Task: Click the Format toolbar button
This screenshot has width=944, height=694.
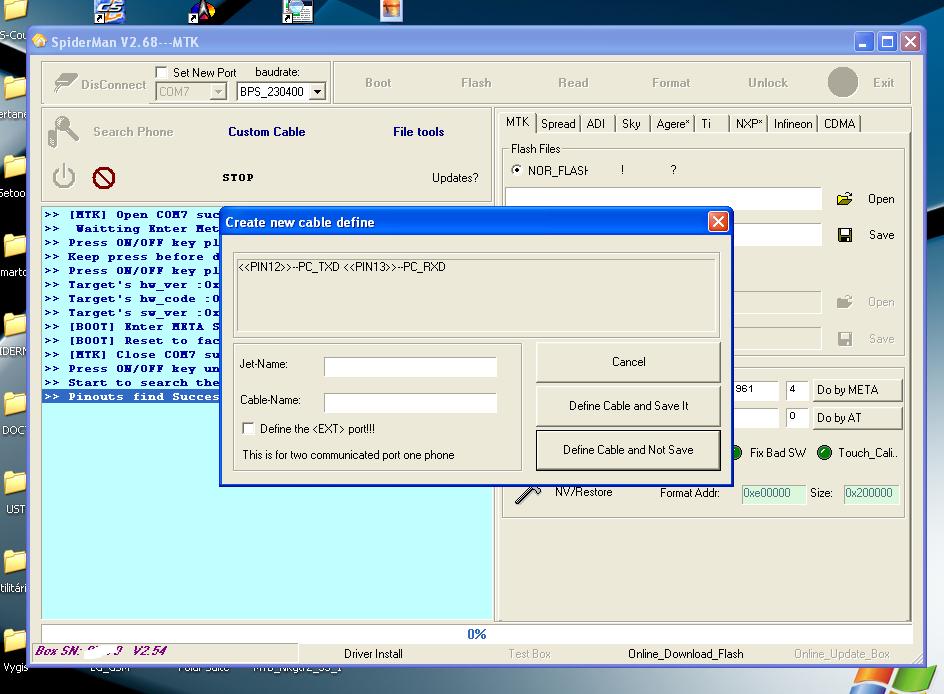Action: point(671,82)
